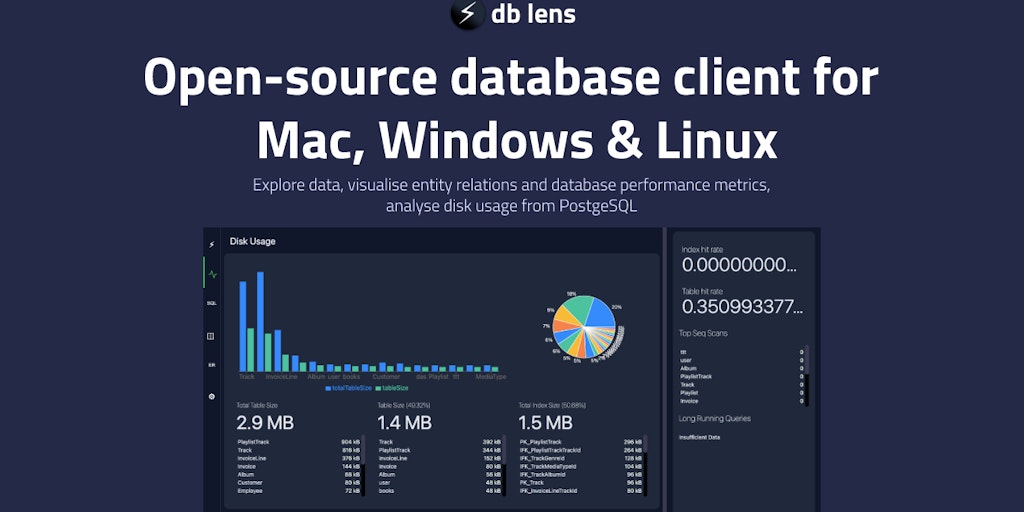Select IFK_TrackGenreId index row
1024x512 pixels.
(x=581, y=458)
